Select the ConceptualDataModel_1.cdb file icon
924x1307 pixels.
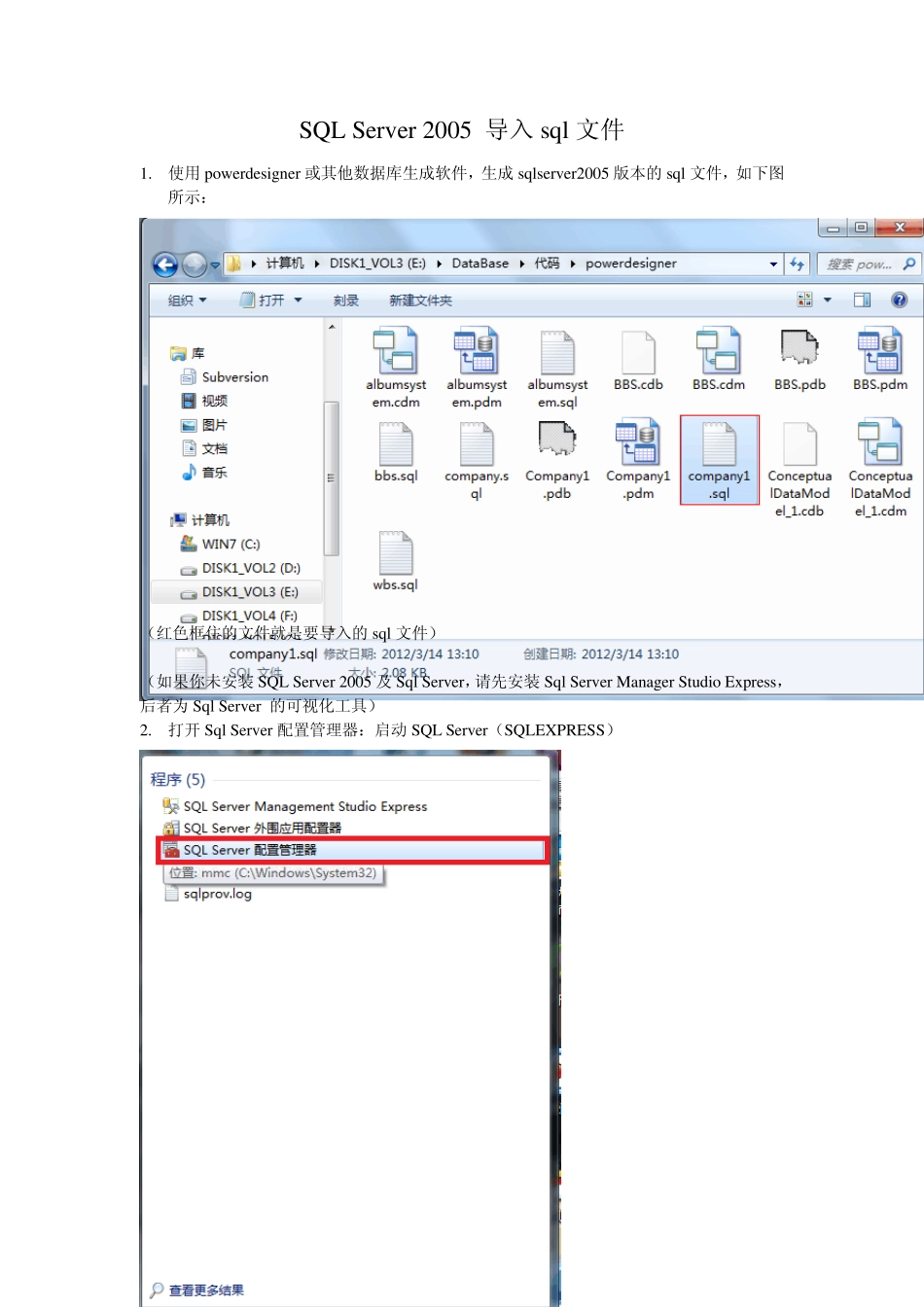pos(800,443)
